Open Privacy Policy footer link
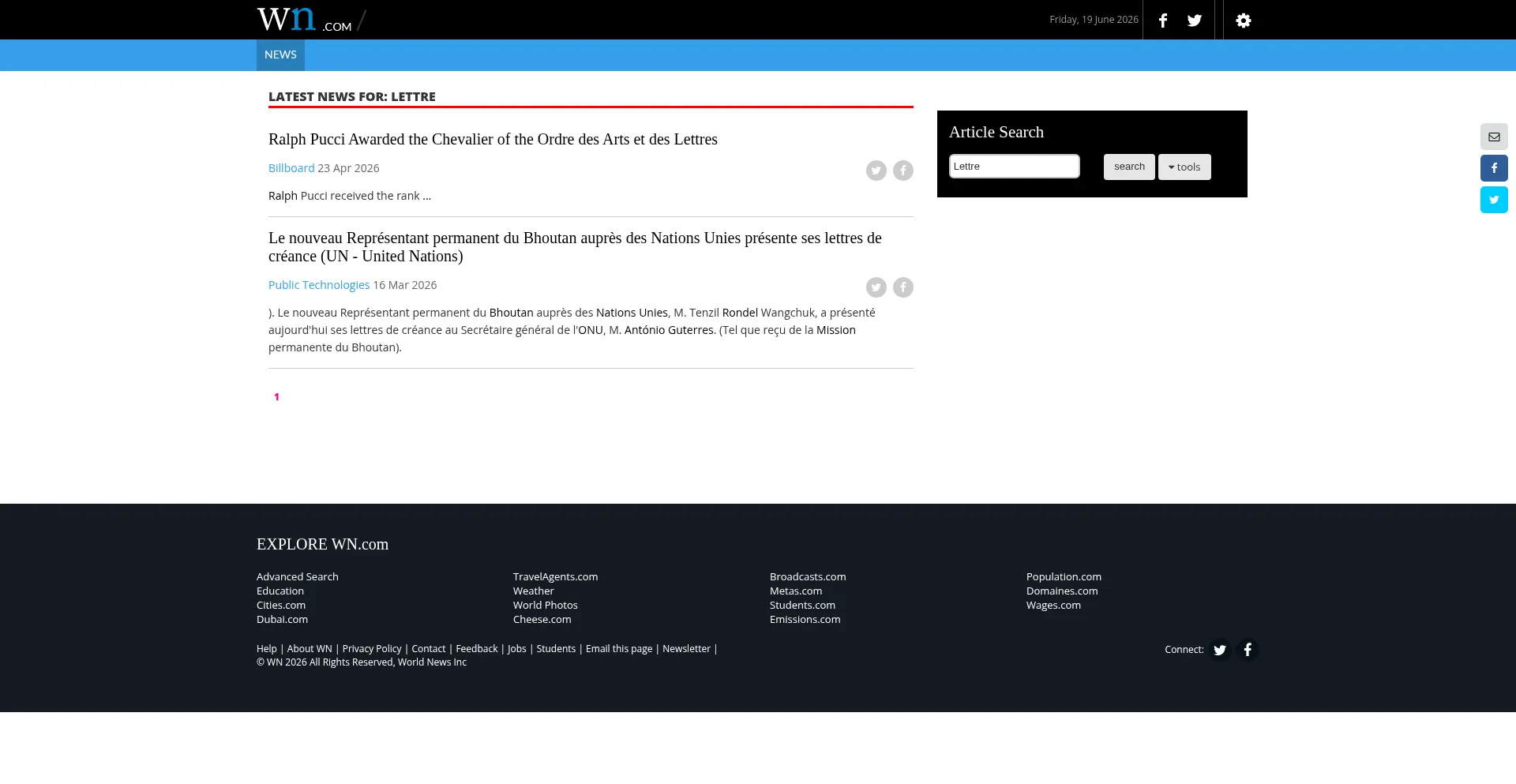Viewport: 1516px width, 784px height. [372, 649]
